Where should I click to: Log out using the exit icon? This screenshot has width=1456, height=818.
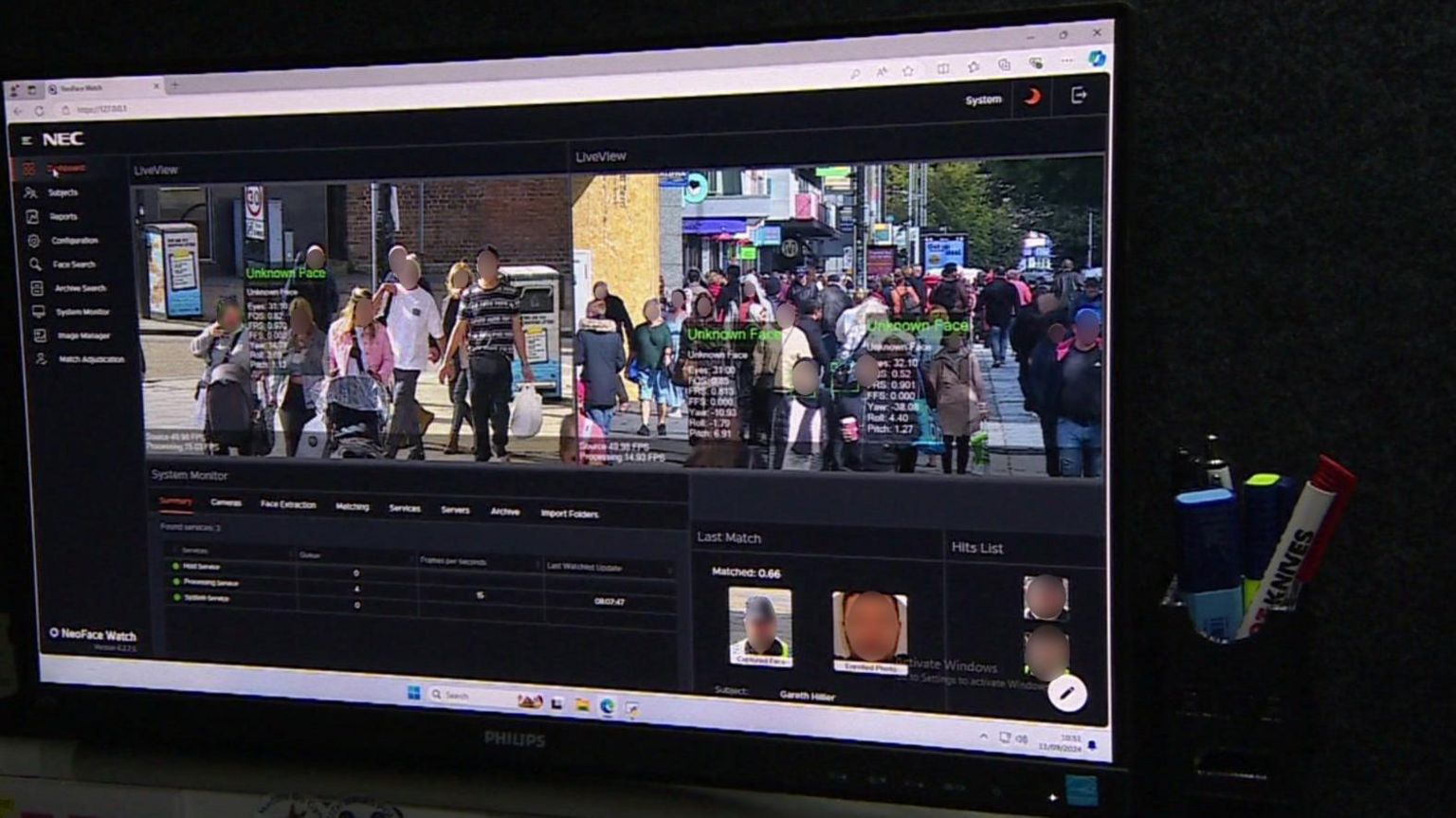[x=1079, y=95]
